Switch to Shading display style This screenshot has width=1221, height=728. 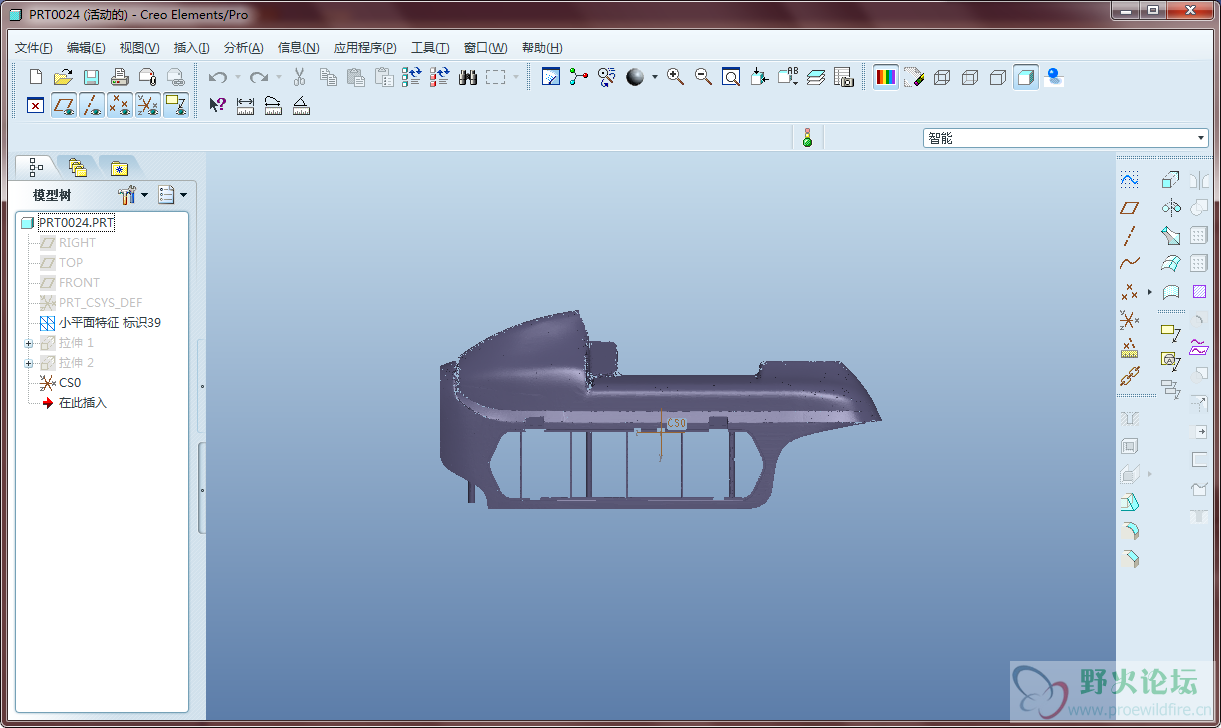point(1025,77)
